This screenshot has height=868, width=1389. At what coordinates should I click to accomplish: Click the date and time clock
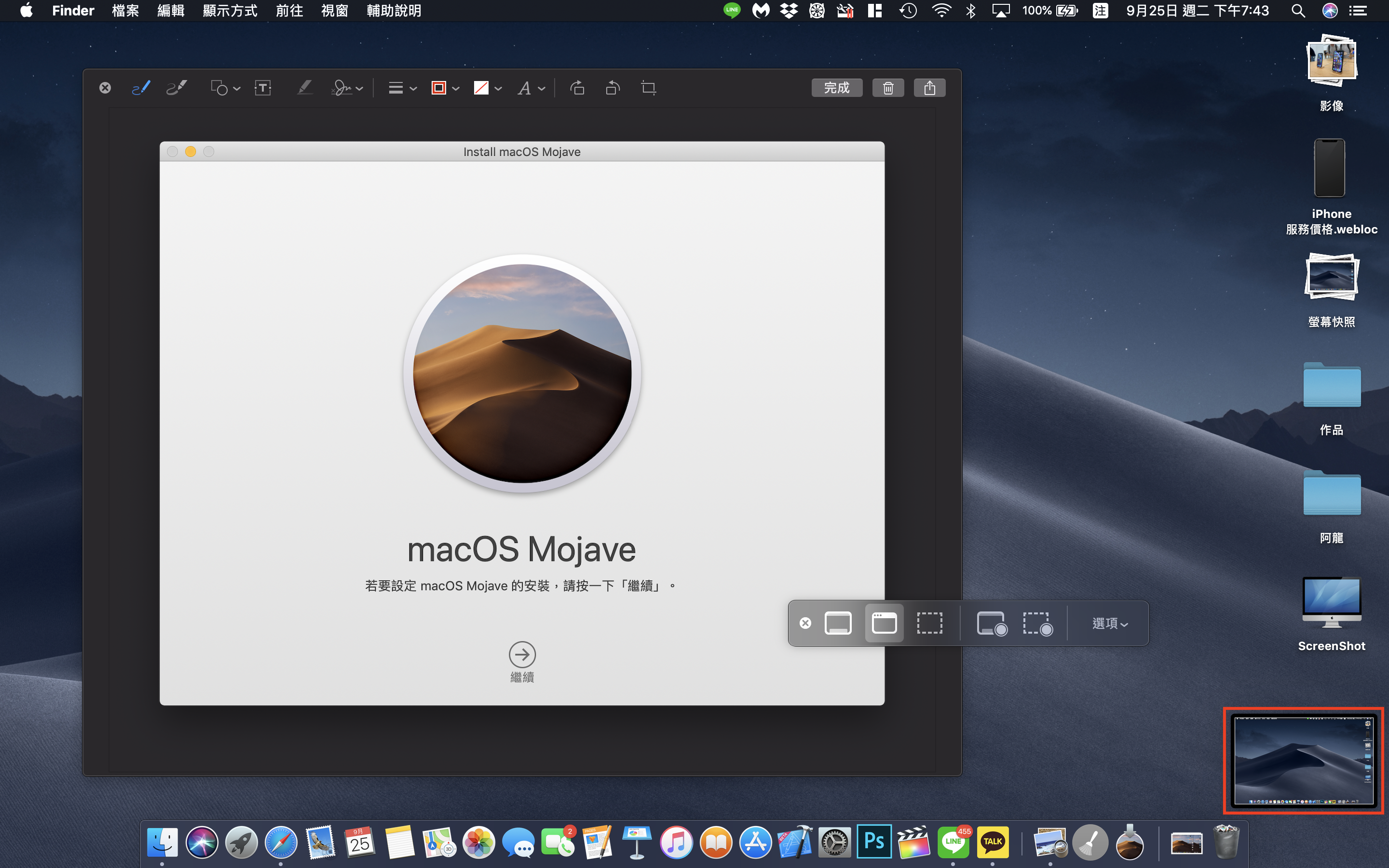1198,10
